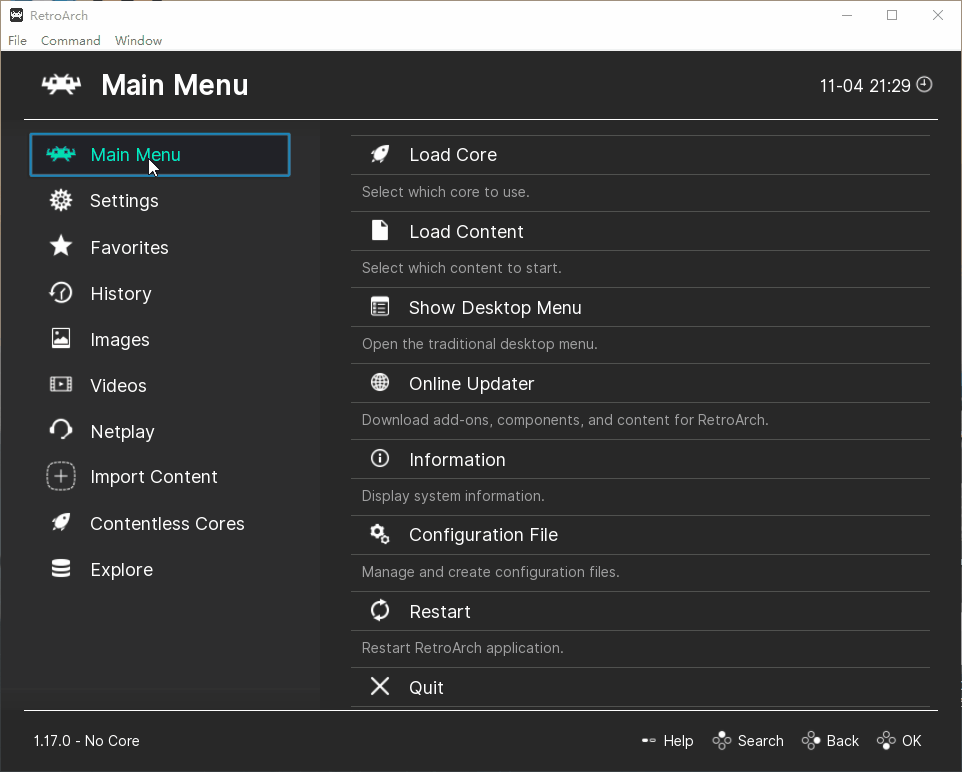The height and width of the screenshot is (772, 962).
Task: Click the Information circle icon
Action: click(x=380, y=458)
